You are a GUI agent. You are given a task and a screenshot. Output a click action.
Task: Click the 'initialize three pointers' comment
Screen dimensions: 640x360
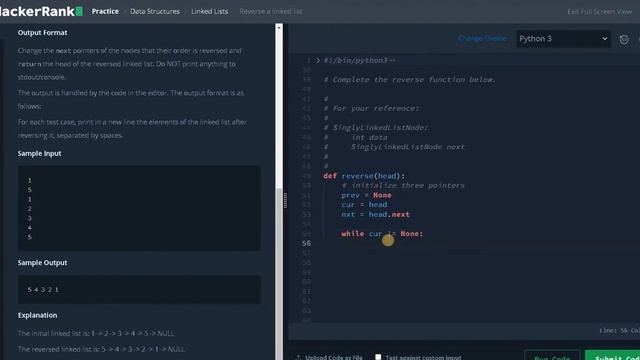click(x=403, y=185)
